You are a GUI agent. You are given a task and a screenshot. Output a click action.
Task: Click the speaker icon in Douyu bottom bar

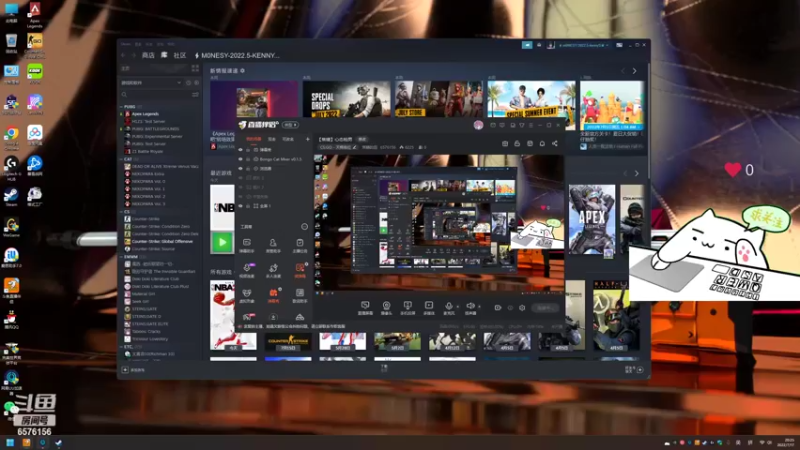tap(470, 307)
